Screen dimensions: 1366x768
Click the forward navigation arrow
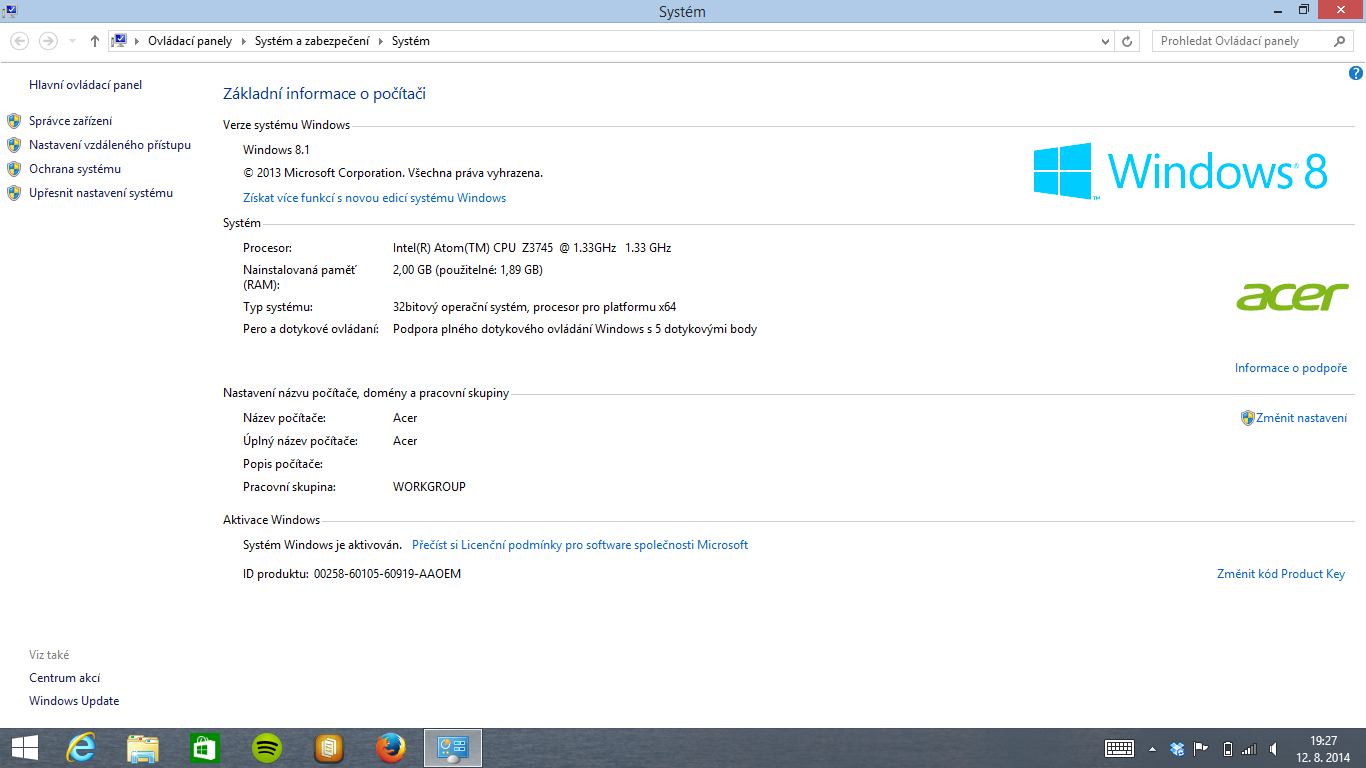(x=47, y=41)
